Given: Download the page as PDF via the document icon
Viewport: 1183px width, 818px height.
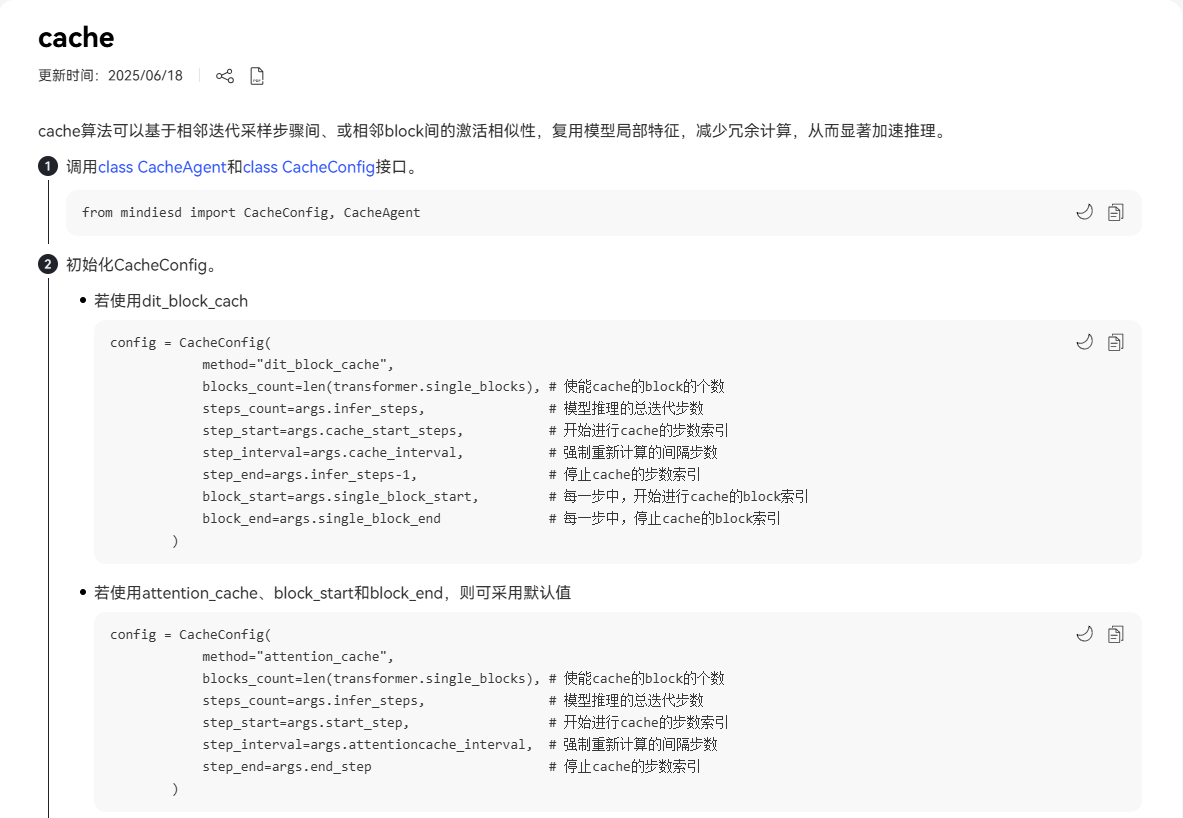Looking at the screenshot, I should pyautogui.click(x=257, y=76).
